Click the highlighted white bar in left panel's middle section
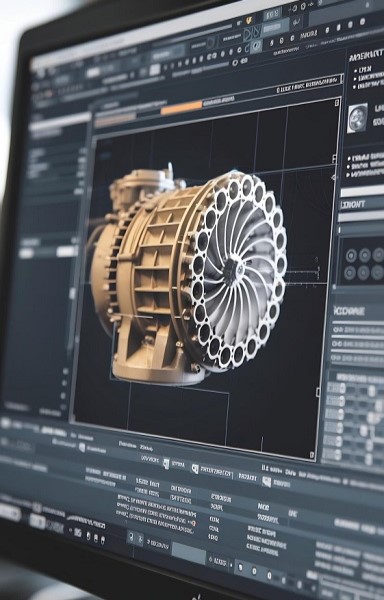The image size is (384, 600). [66, 251]
